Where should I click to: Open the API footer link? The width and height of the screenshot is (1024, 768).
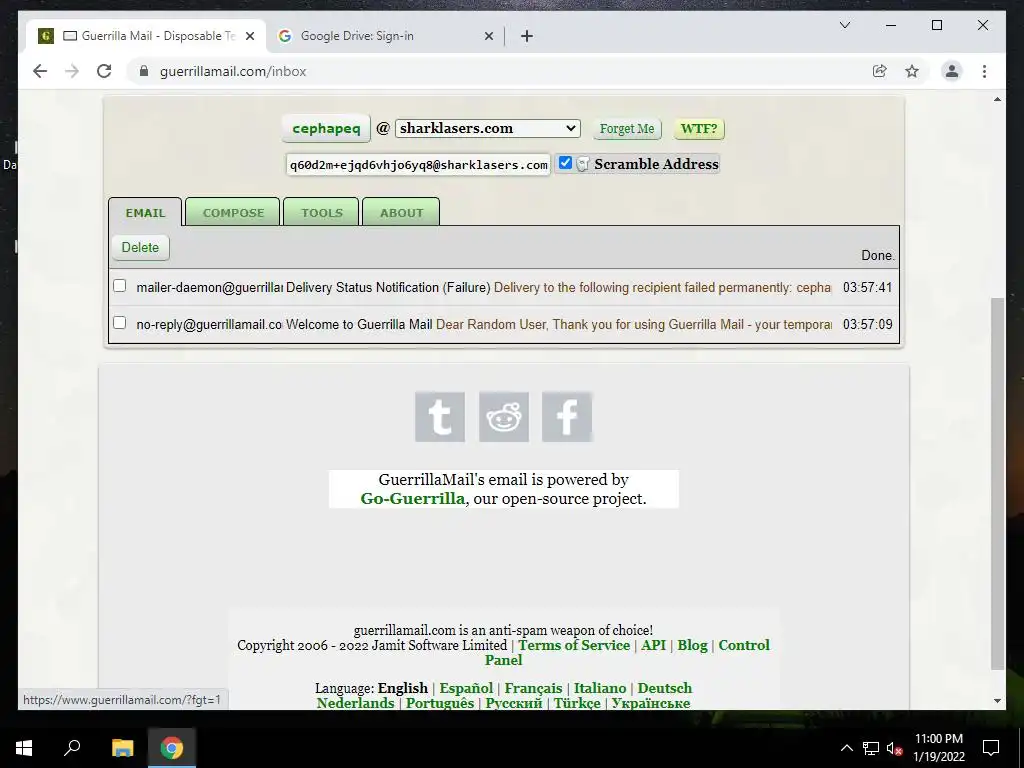pos(653,645)
